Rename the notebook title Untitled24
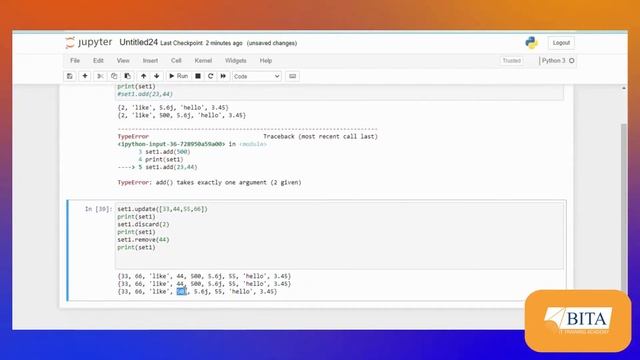The height and width of the screenshot is (360, 640). [x=138, y=42]
